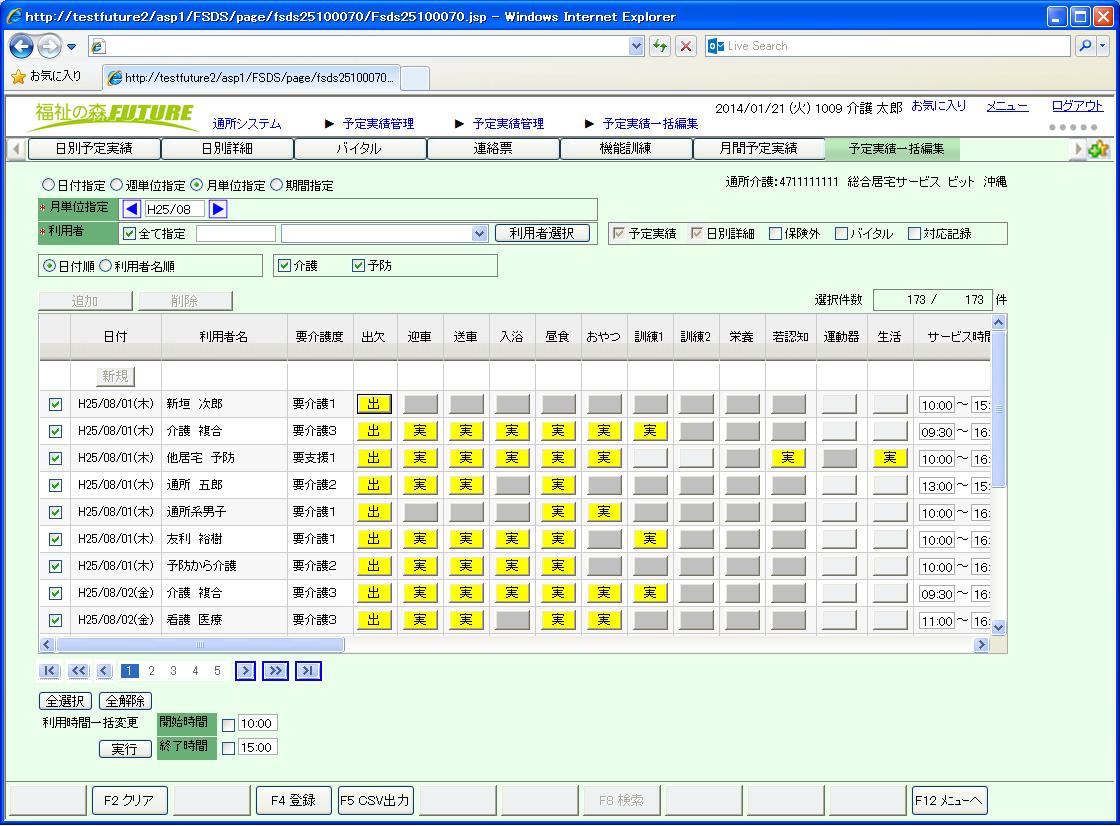
Task: Click the F5 CSV出力 button
Action: click(375, 801)
